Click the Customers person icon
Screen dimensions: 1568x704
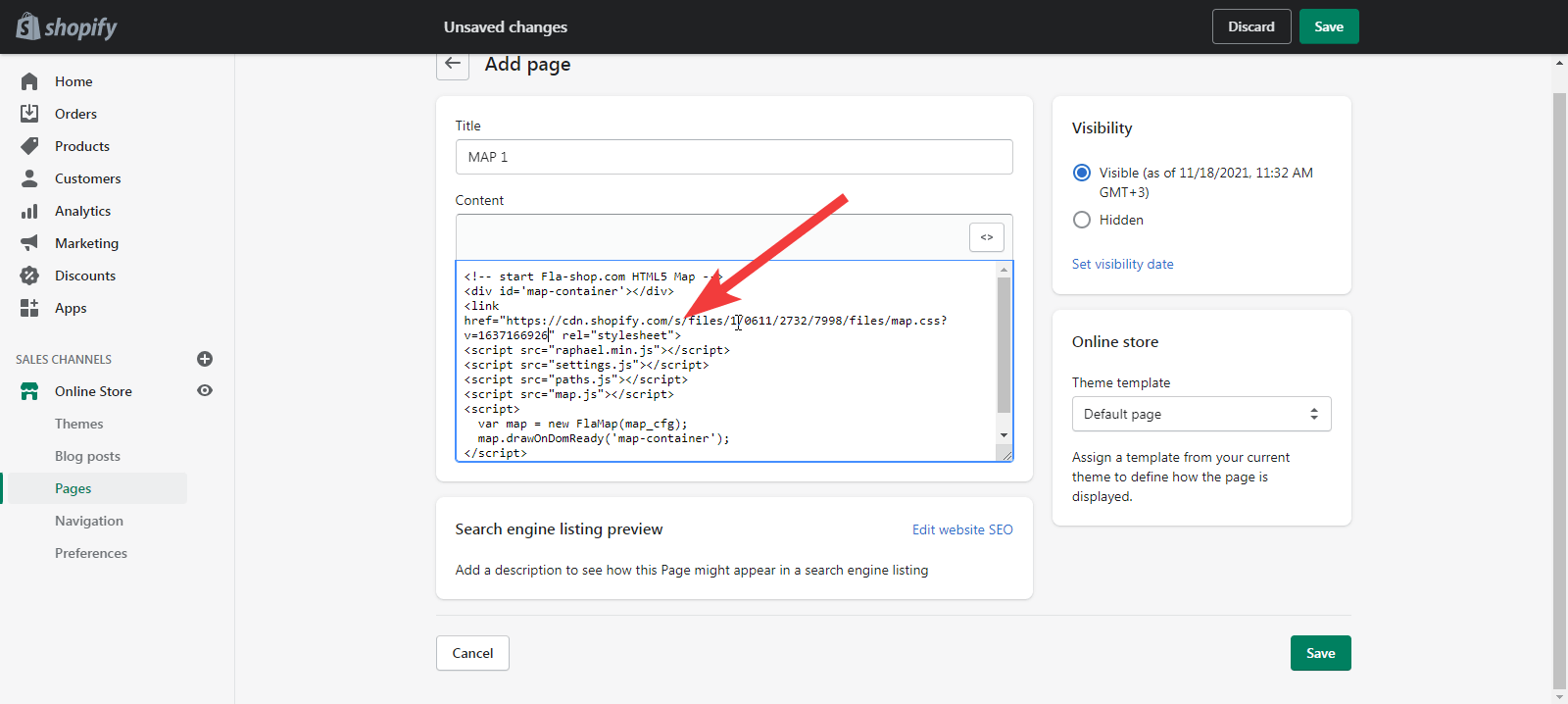click(x=29, y=178)
